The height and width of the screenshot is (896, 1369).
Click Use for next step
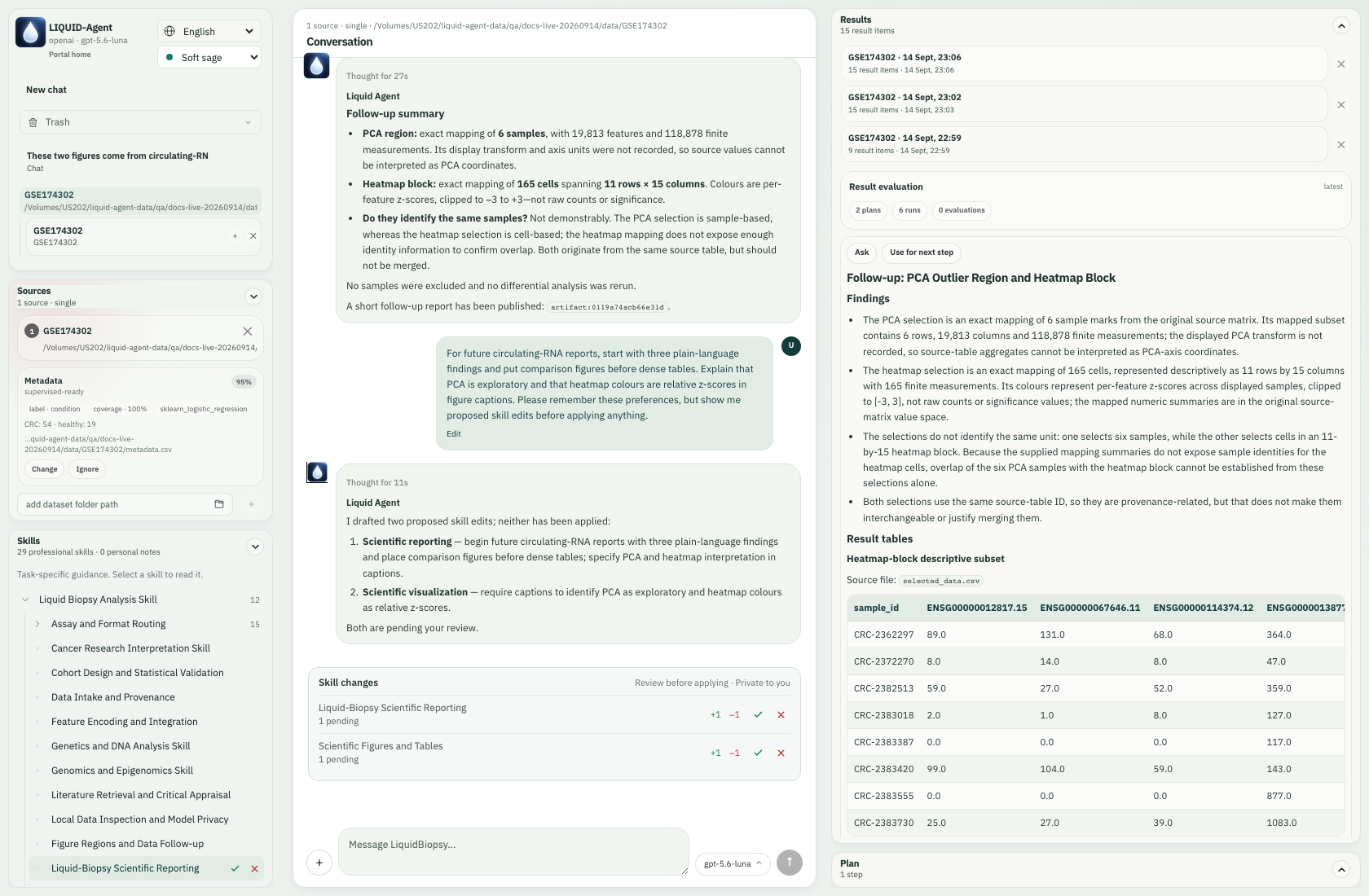click(x=921, y=253)
